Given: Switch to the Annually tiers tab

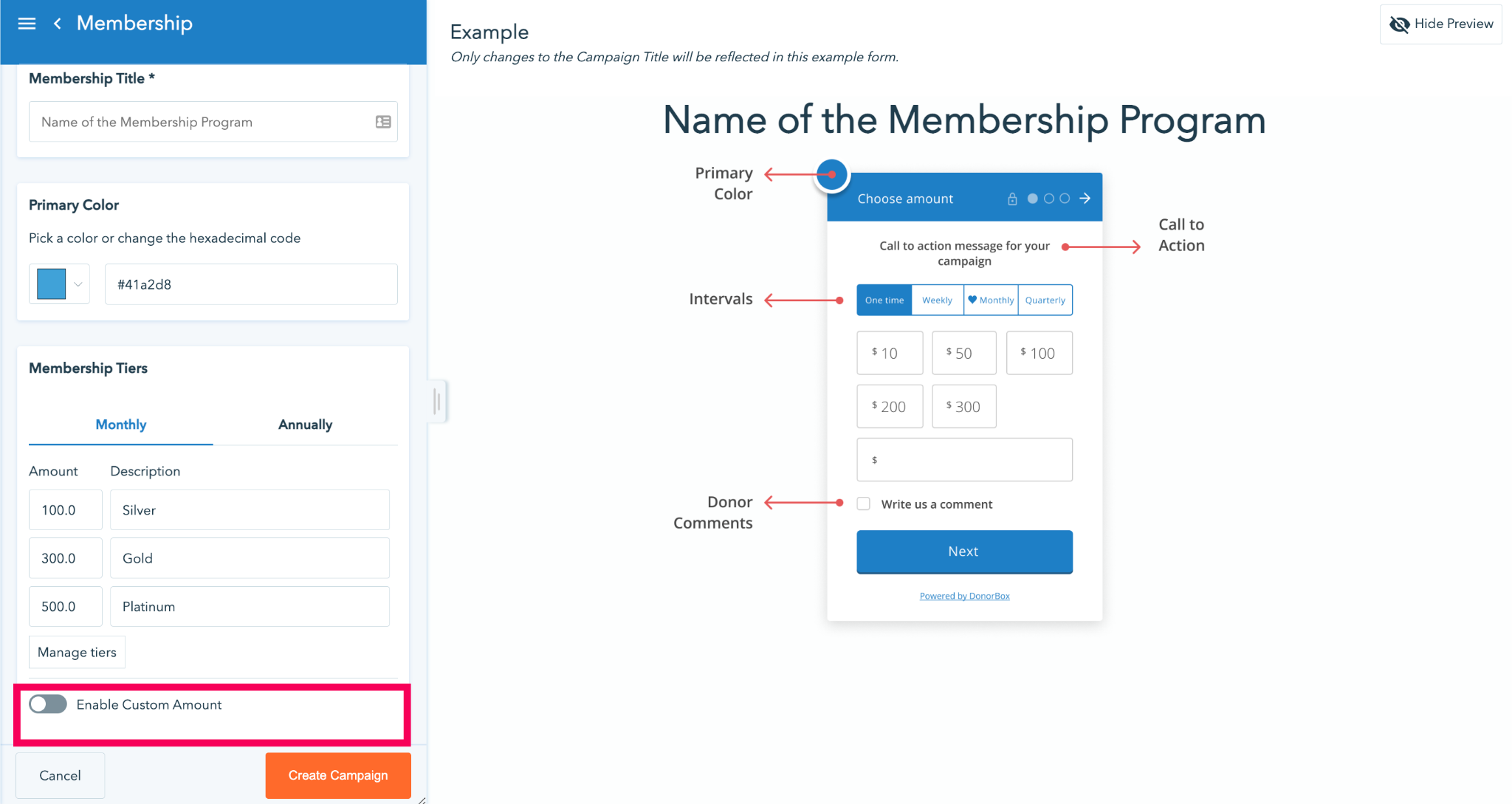Looking at the screenshot, I should 306,425.
